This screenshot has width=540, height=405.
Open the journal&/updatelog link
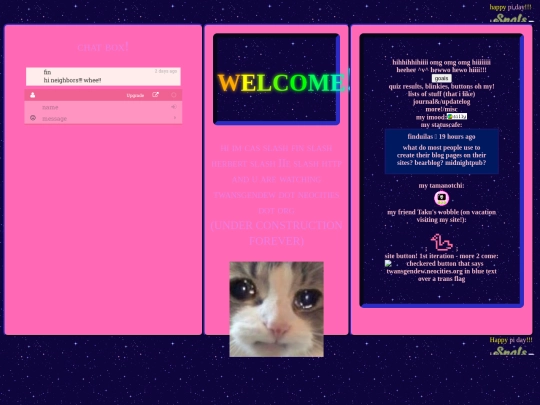click(442, 102)
